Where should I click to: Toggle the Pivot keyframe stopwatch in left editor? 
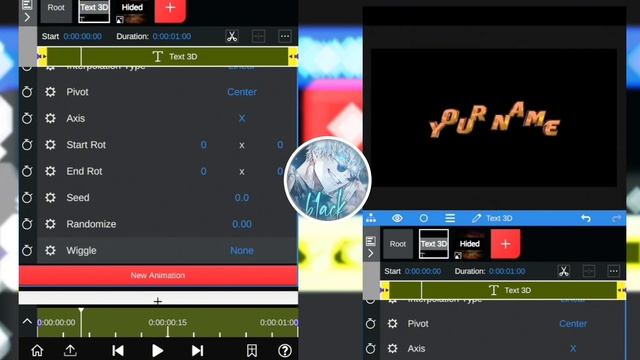(x=27, y=92)
